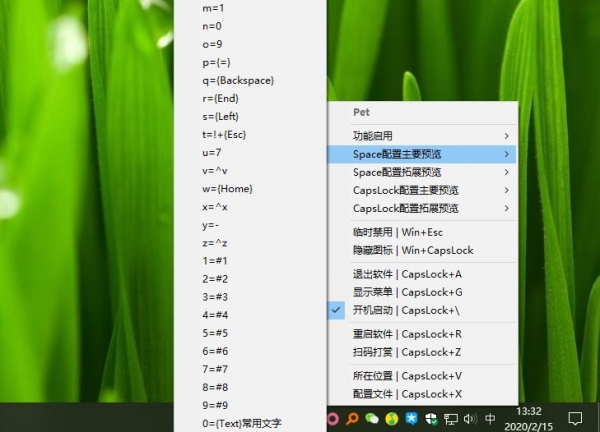Click submenu row w={Home}
The image size is (600, 432).
point(250,189)
